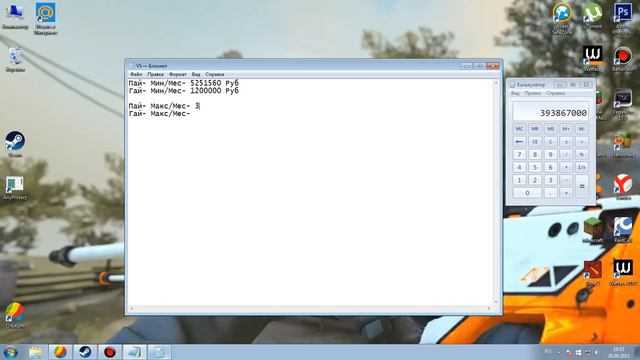The height and width of the screenshot is (360, 640).
Task: Open the Вид menu in Calculator
Action: coord(515,93)
